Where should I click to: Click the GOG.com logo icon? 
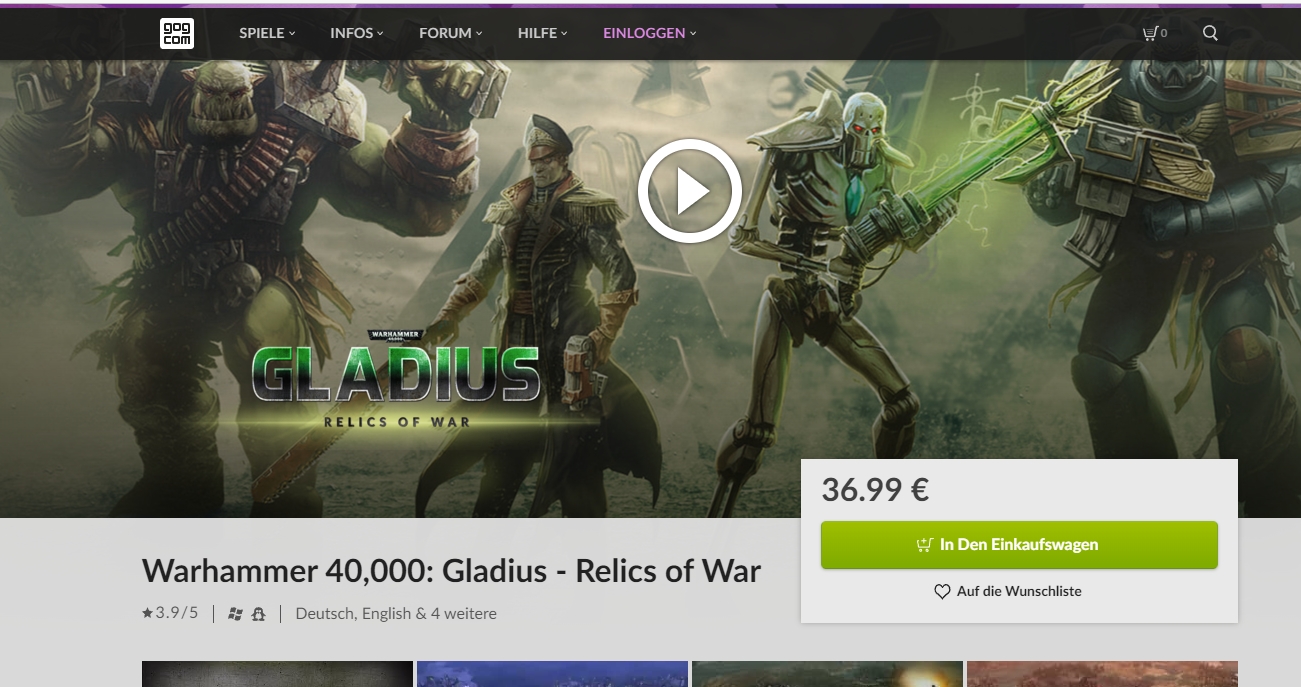(176, 33)
